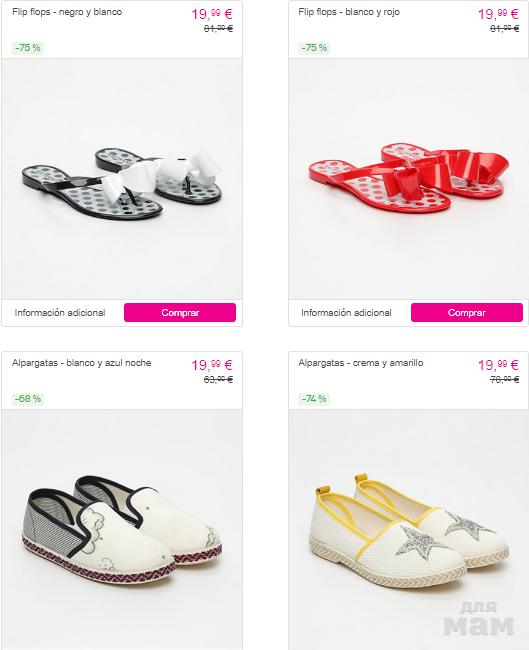Viewport: 529px width, 650px height.
Task: Open the black flip flops product image
Action: [x=122, y=179]
